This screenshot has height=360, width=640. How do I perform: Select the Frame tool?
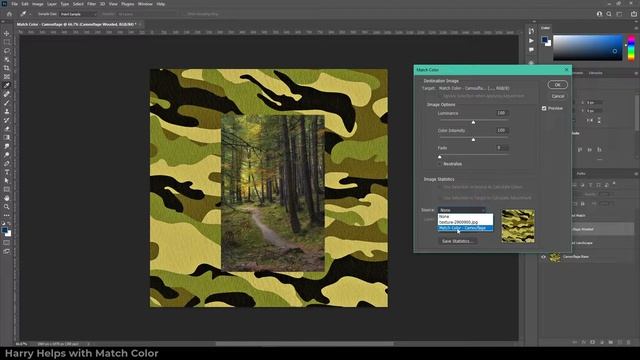pyautogui.click(x=7, y=77)
